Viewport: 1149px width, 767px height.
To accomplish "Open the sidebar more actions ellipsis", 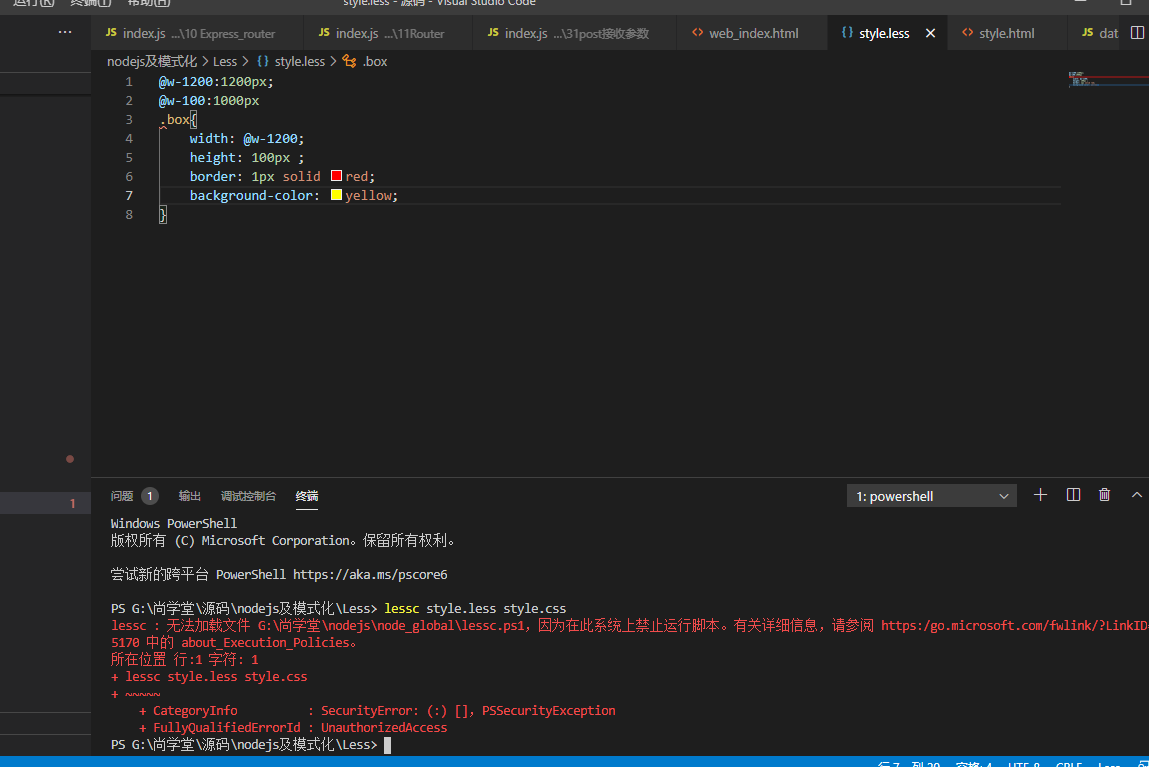I will [x=64, y=32].
